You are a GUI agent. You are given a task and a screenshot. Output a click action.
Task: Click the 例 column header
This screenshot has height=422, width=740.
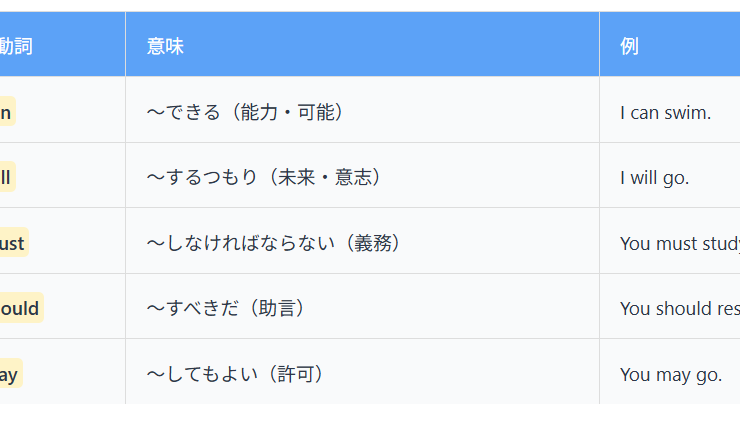pos(629,45)
